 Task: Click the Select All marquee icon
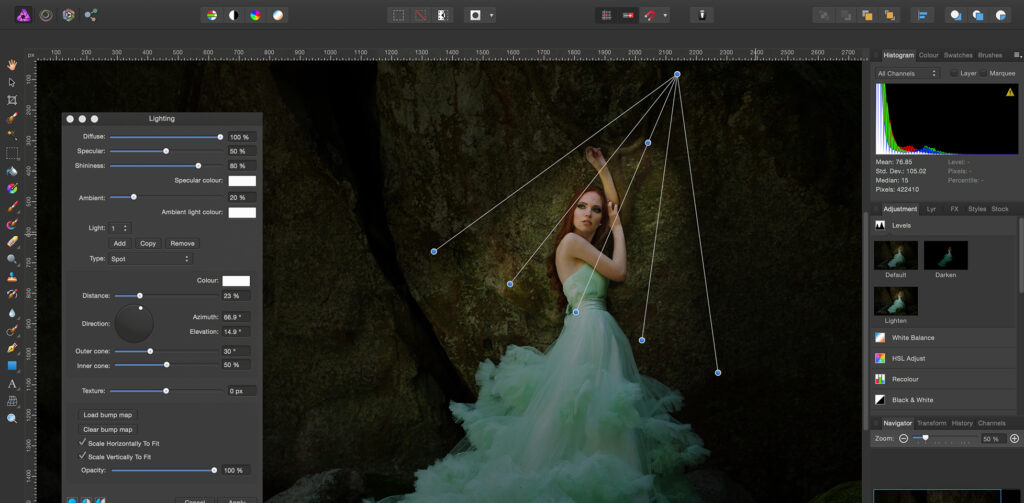pyautogui.click(x=398, y=15)
